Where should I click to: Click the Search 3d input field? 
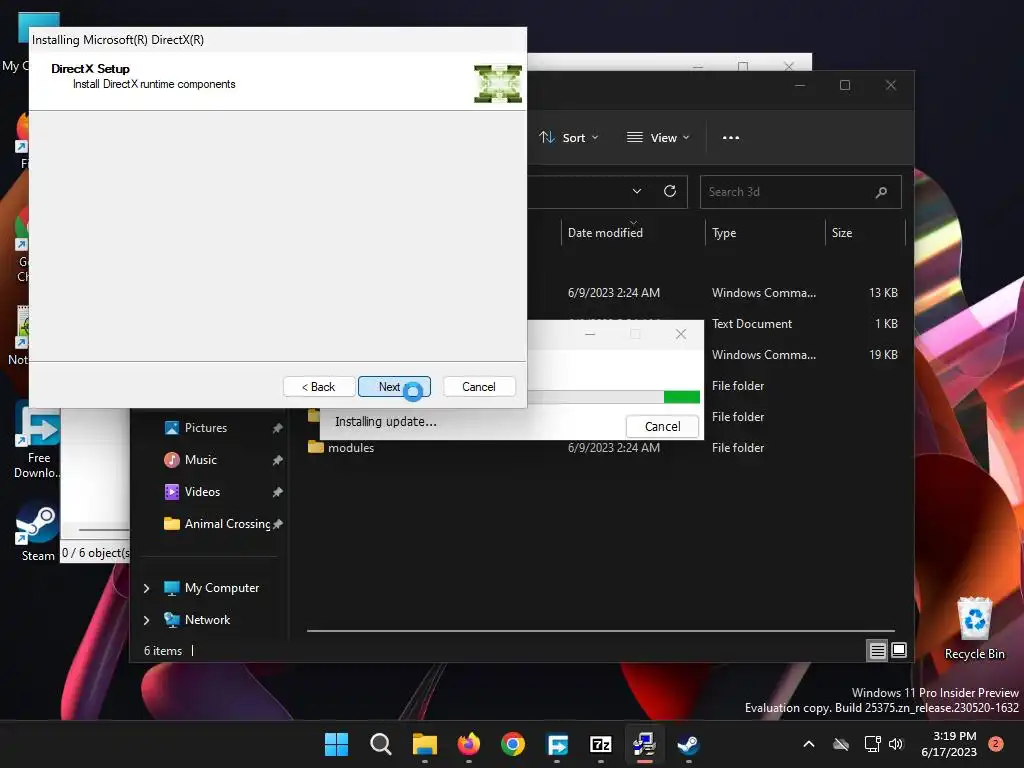coord(788,192)
